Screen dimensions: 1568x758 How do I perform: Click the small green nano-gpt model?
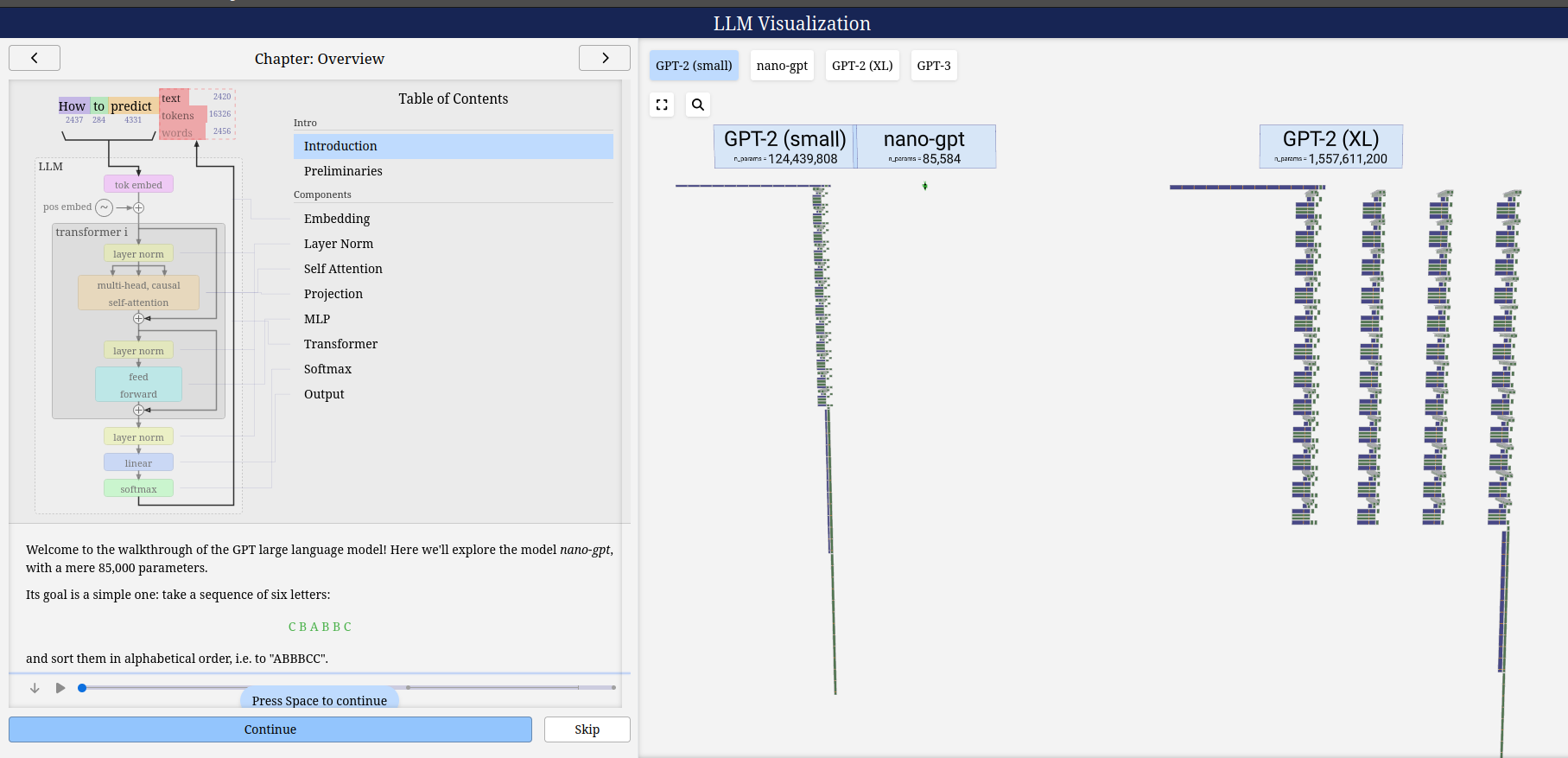coord(924,186)
